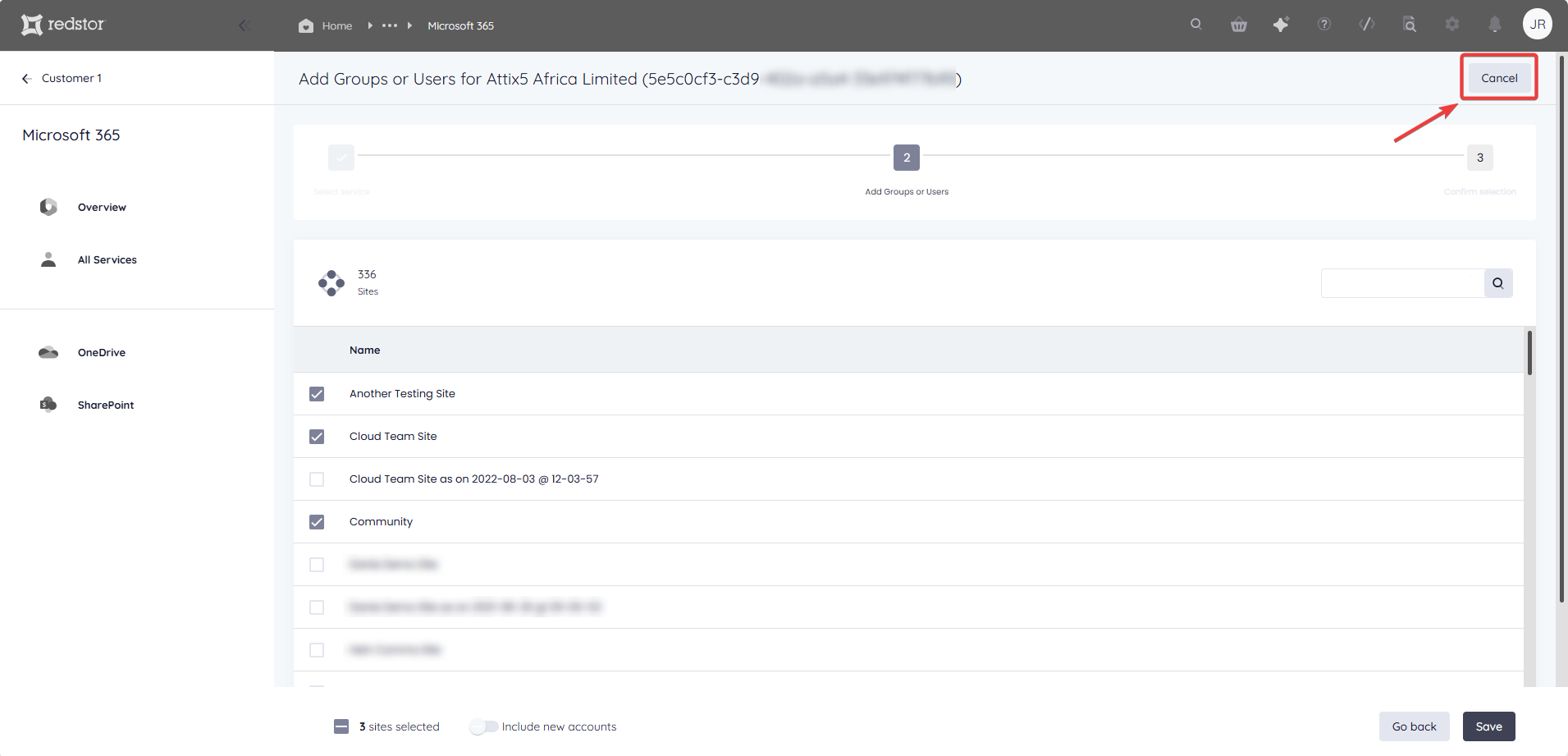The height and width of the screenshot is (756, 1568).
Task: Uncheck Another Testing Site
Action: click(x=317, y=394)
